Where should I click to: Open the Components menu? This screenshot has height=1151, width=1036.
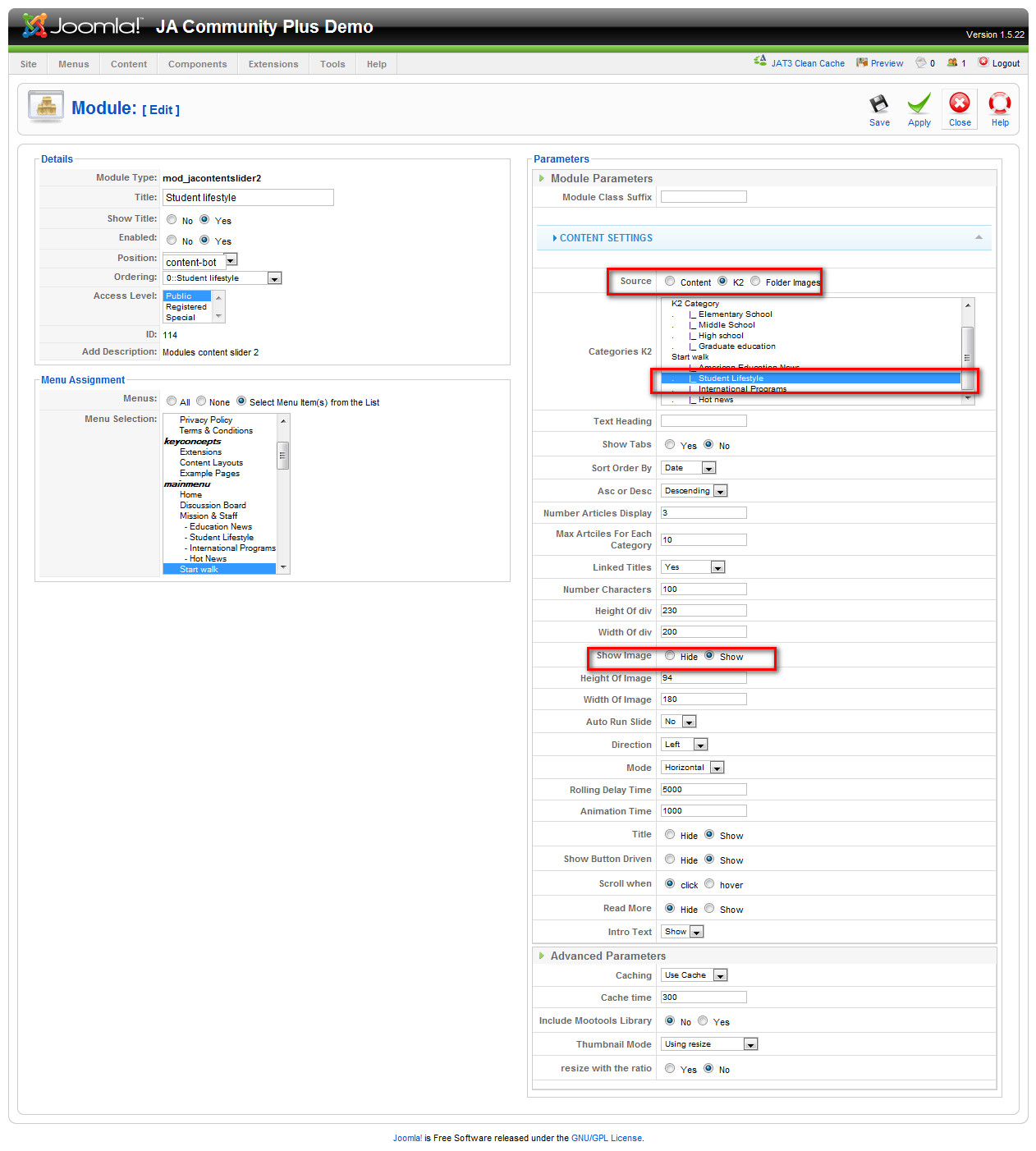tap(197, 64)
